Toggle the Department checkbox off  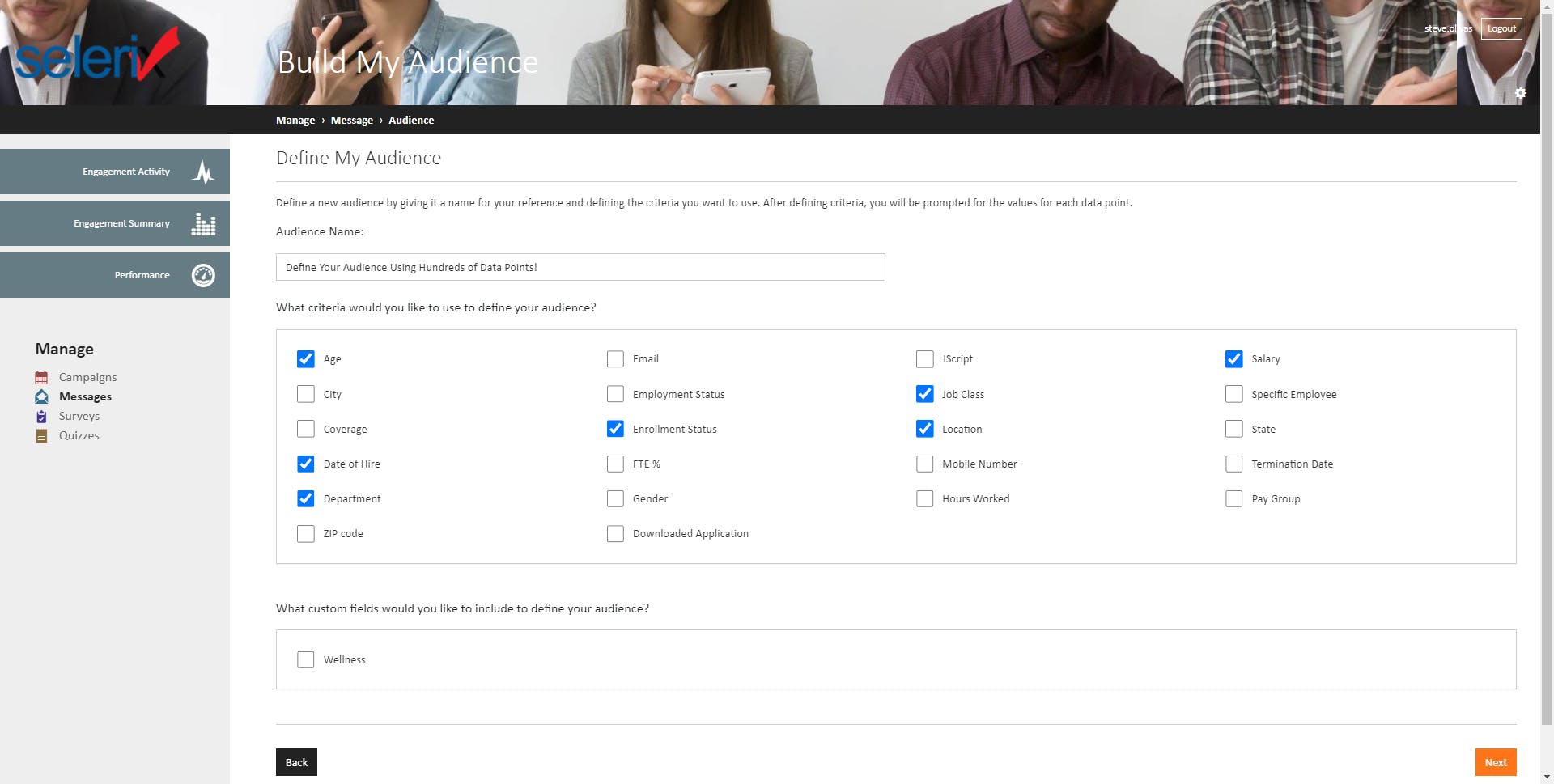(305, 498)
